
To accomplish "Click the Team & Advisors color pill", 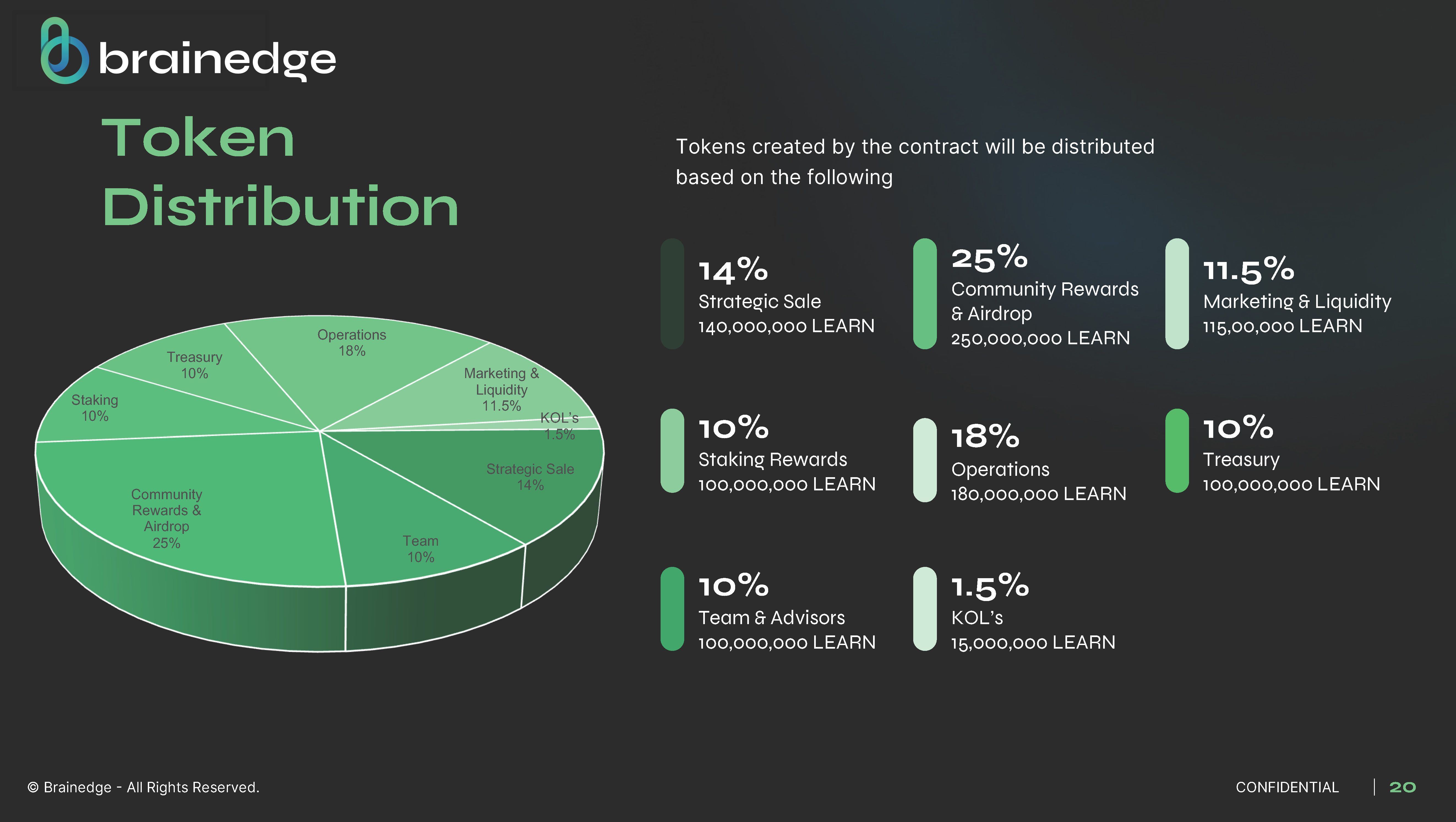I will pyautogui.click(x=672, y=609).
